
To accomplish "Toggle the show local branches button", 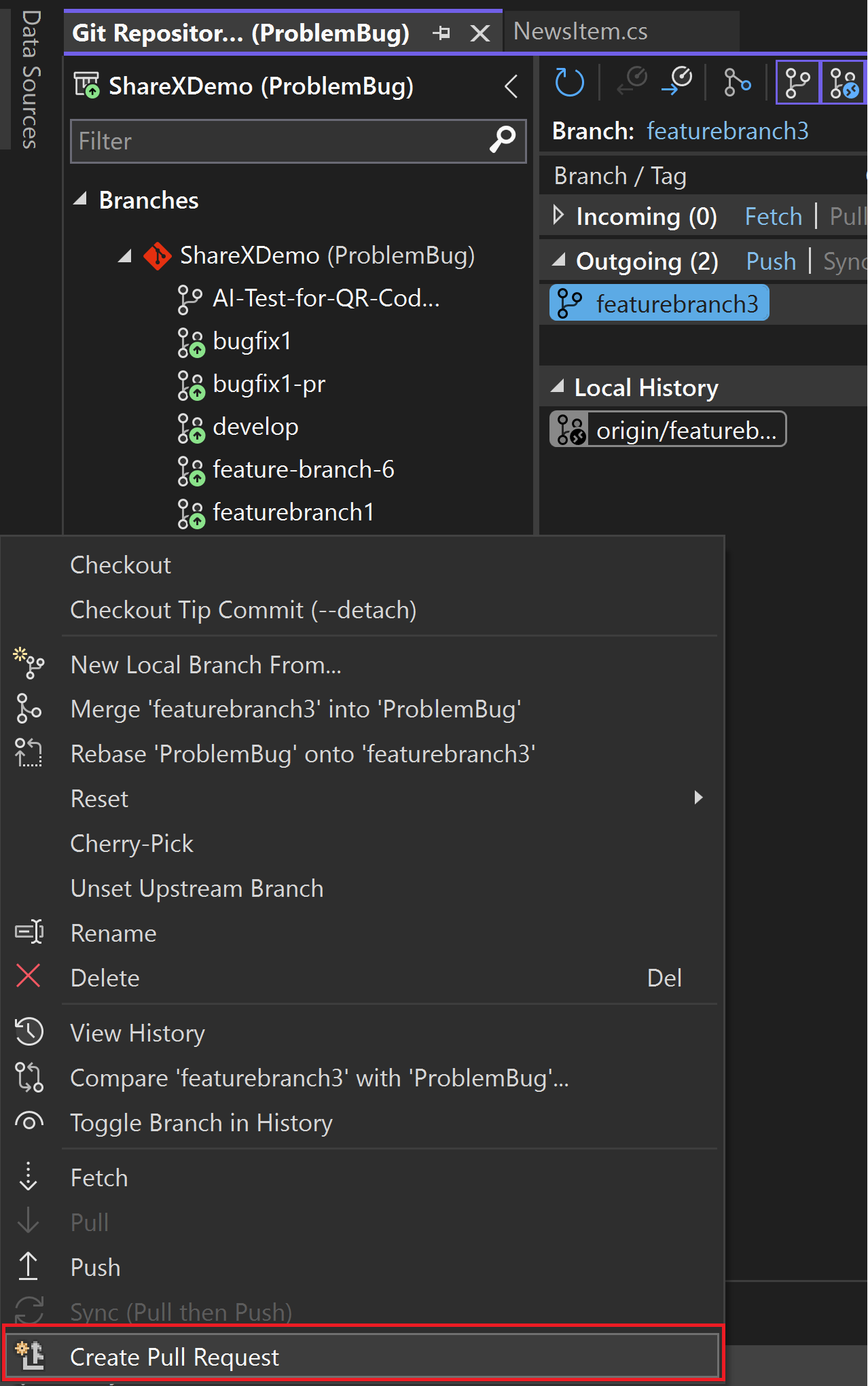I will coord(797,82).
